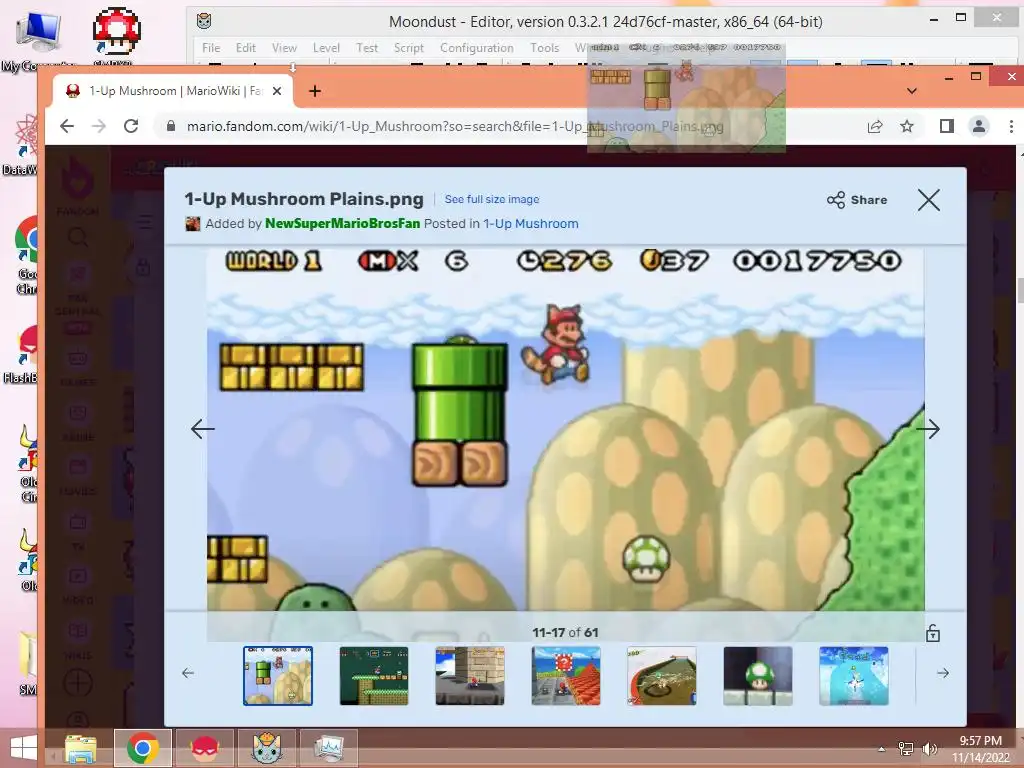This screenshot has width=1024, height=768.
Task: Open My Computer desktop icon
Action: pos(38,39)
